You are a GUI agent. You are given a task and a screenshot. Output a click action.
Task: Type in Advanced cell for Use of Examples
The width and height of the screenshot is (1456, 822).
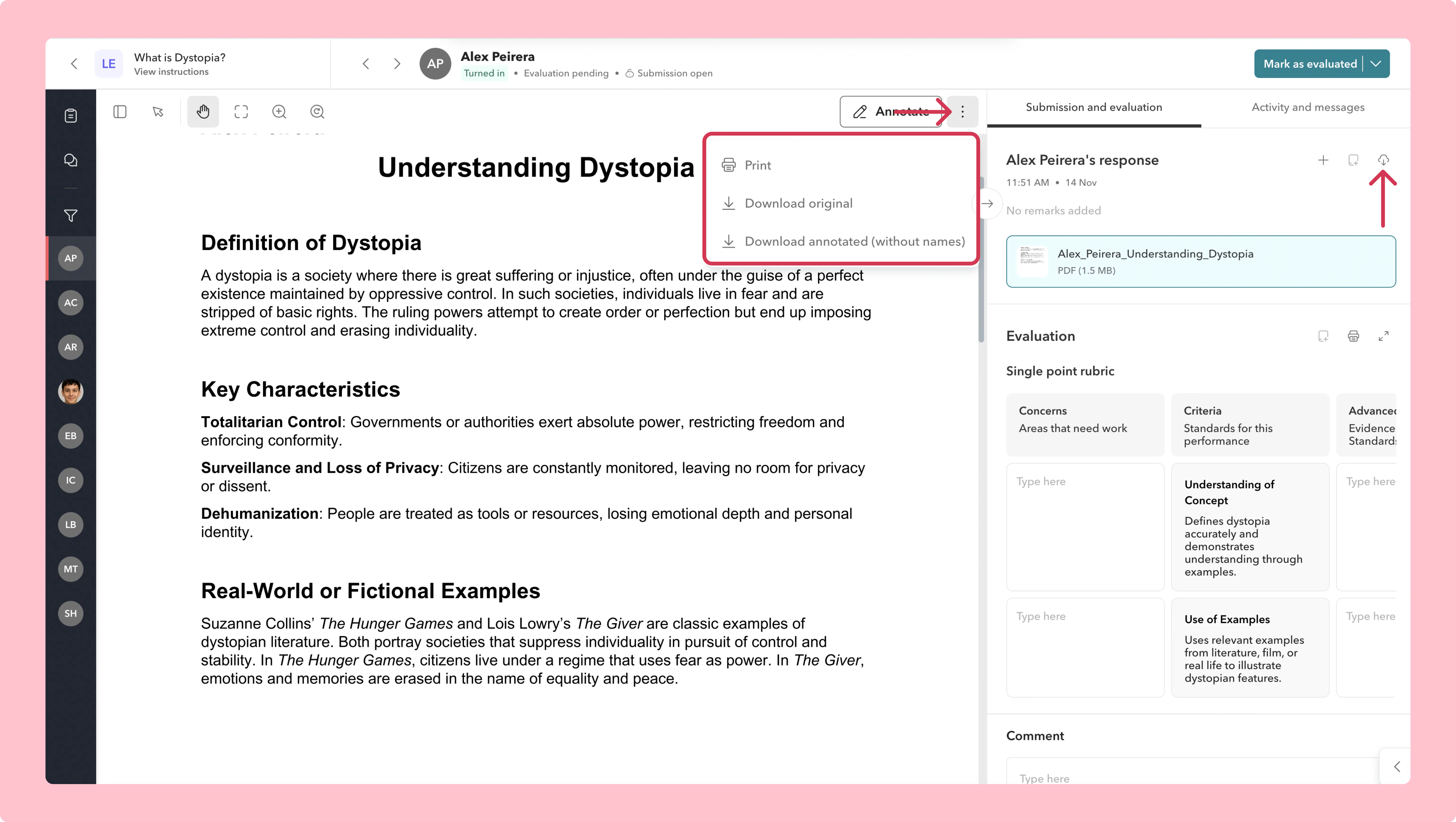1367,648
